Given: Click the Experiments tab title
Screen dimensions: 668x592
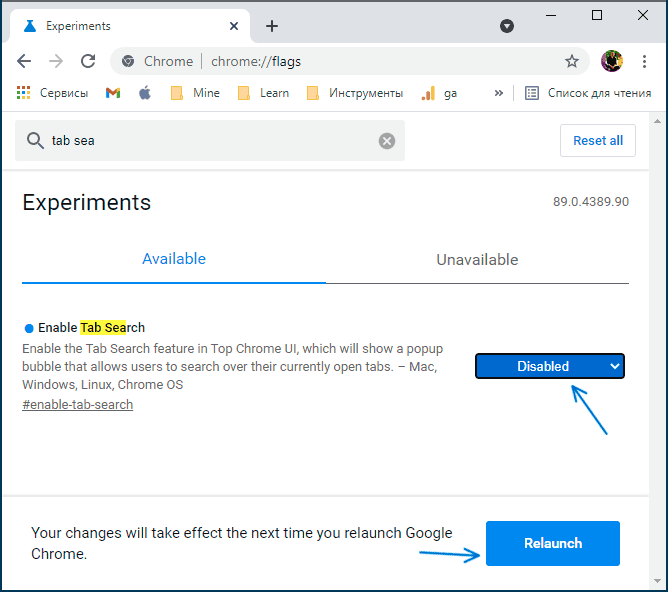Looking at the screenshot, I should tap(78, 26).
